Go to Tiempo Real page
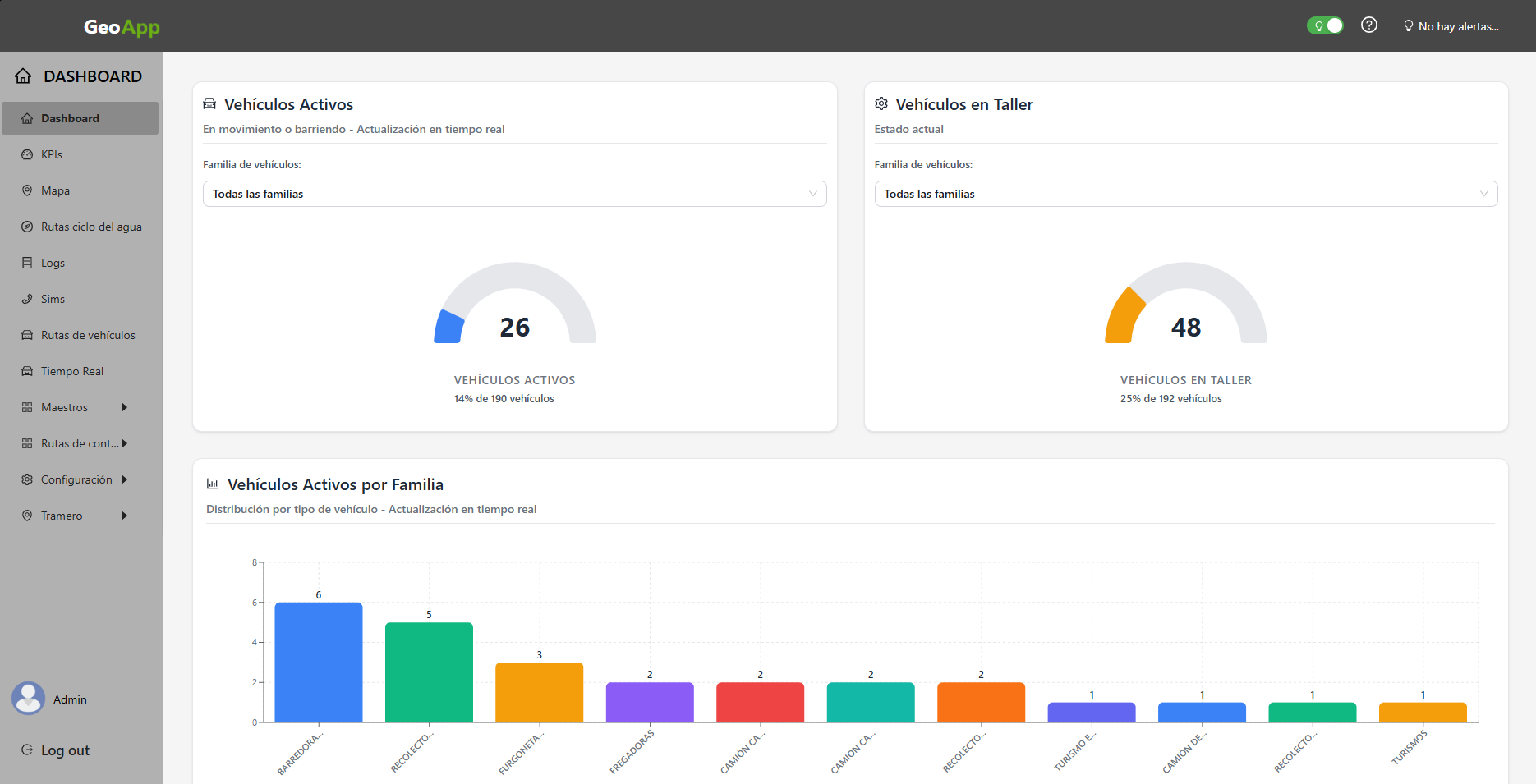The image size is (1536, 784). [x=72, y=371]
